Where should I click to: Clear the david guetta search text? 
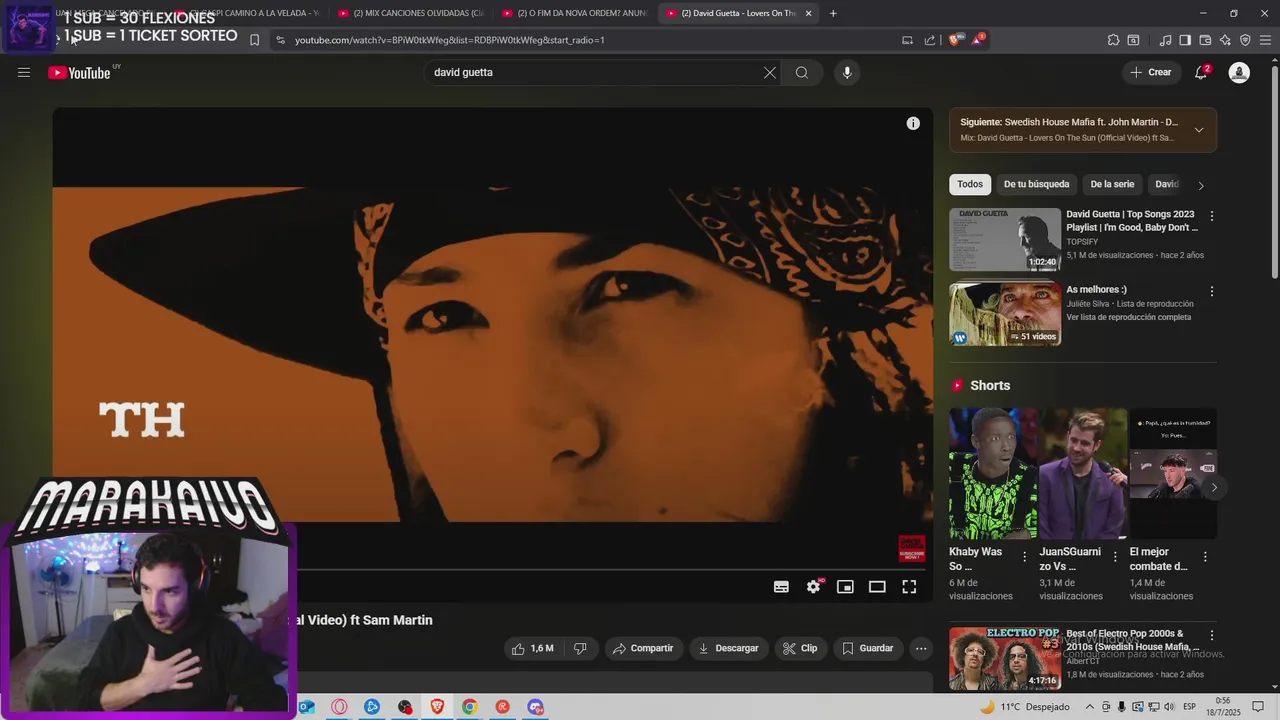[770, 72]
